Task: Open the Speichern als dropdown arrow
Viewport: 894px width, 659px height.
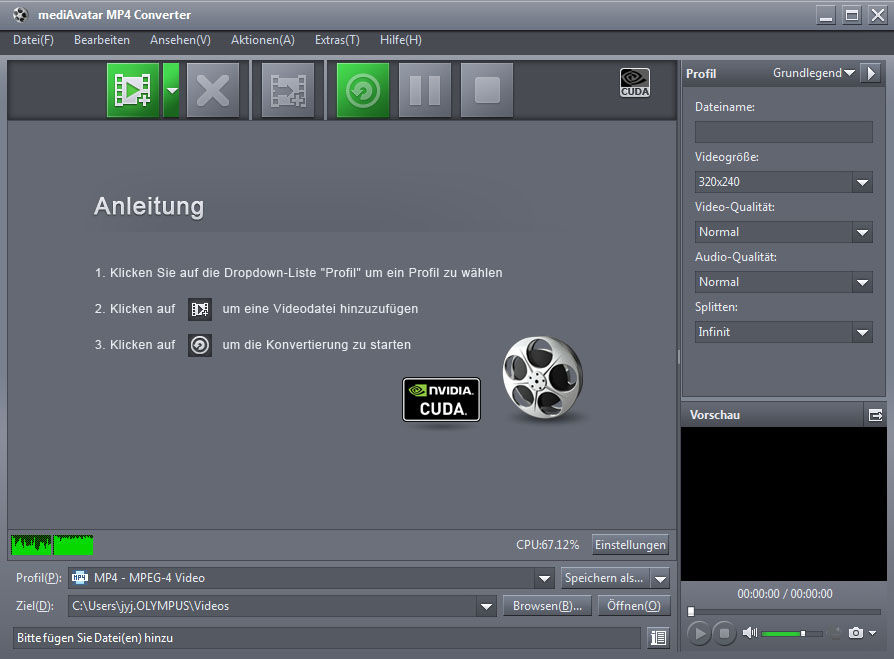Action: click(660, 579)
